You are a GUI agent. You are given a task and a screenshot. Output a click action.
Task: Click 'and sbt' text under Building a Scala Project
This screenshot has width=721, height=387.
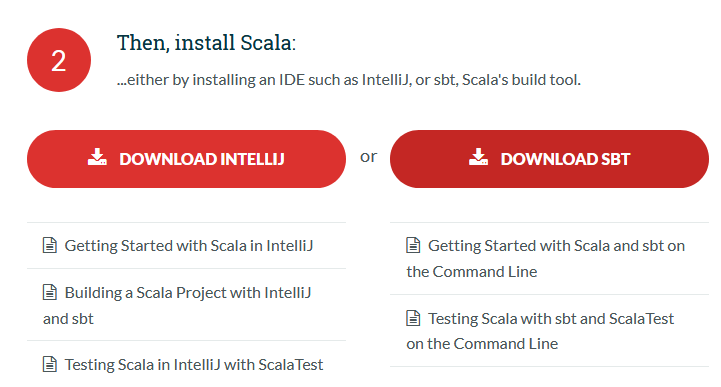click(68, 319)
